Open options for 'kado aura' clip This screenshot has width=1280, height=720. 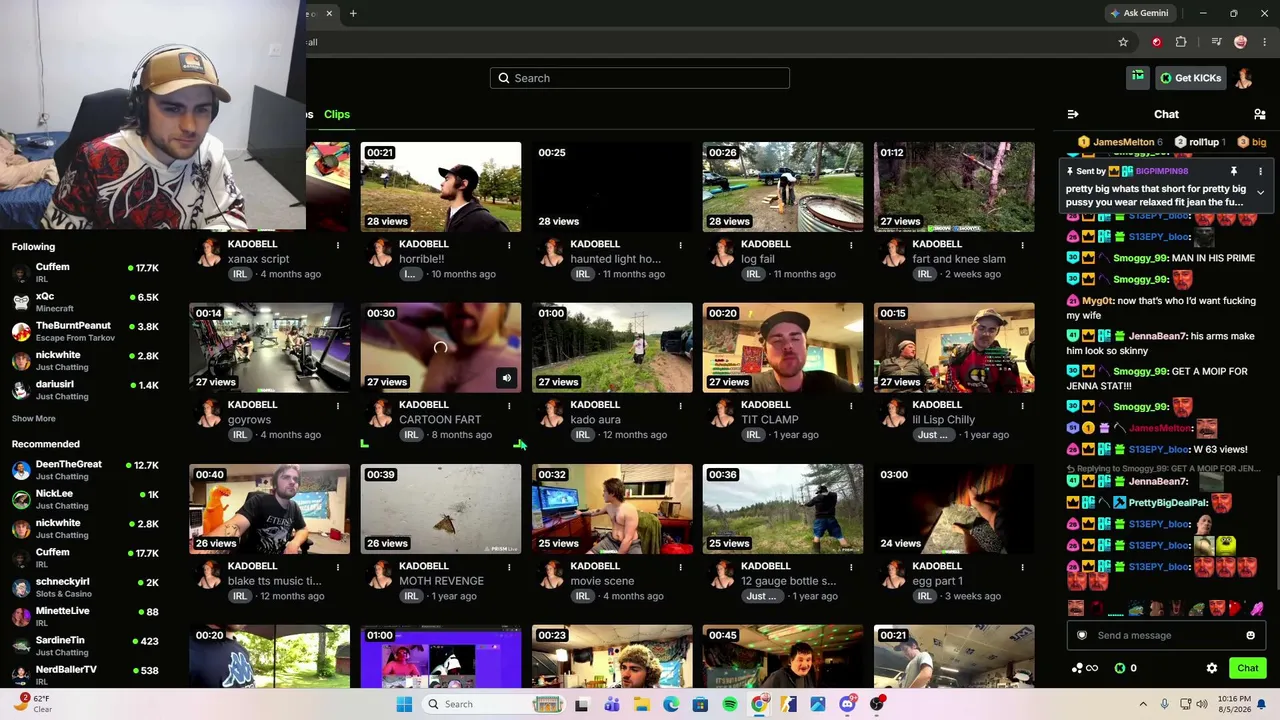pos(680,405)
